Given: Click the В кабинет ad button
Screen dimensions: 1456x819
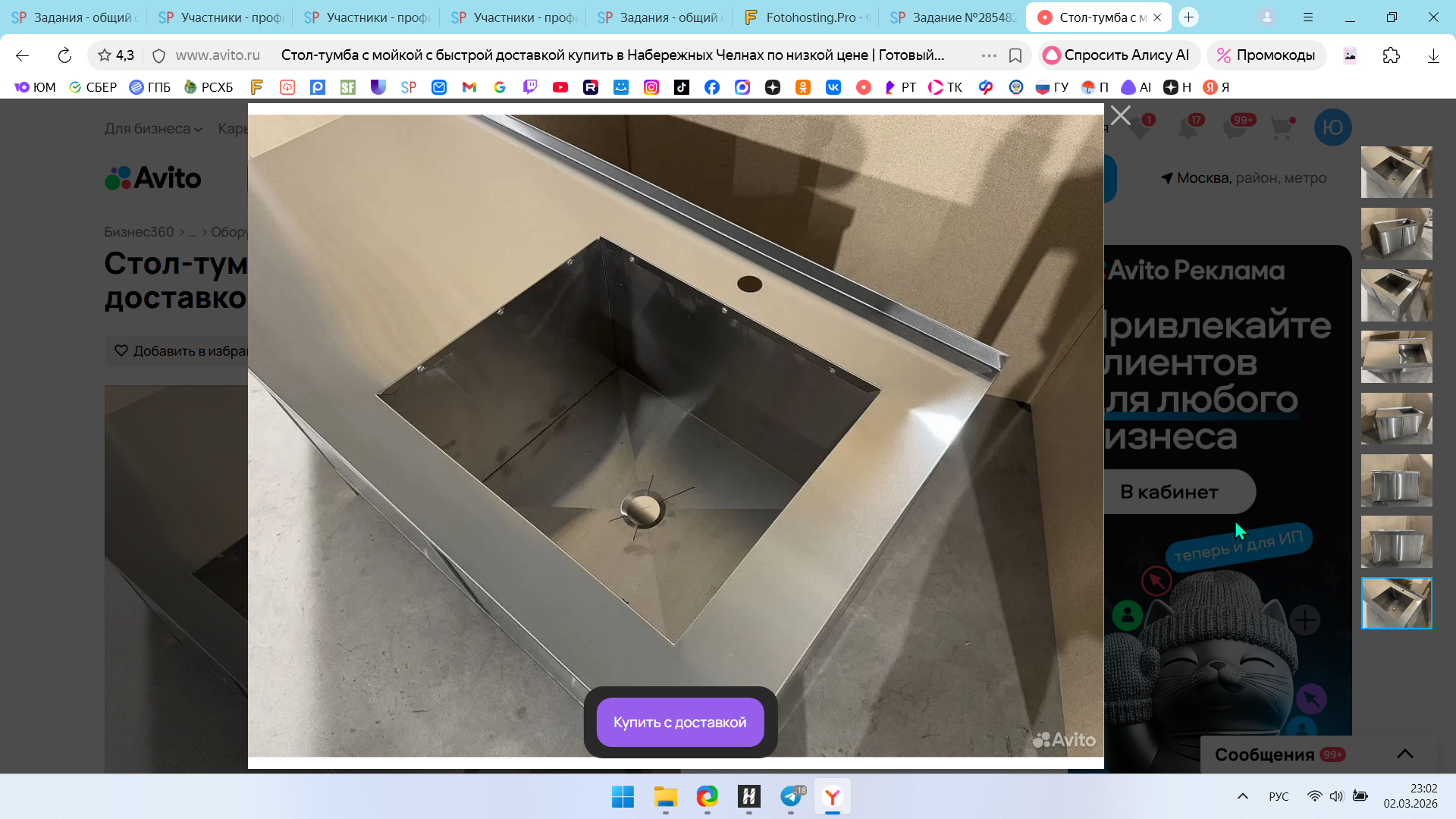Looking at the screenshot, I should [x=1169, y=492].
